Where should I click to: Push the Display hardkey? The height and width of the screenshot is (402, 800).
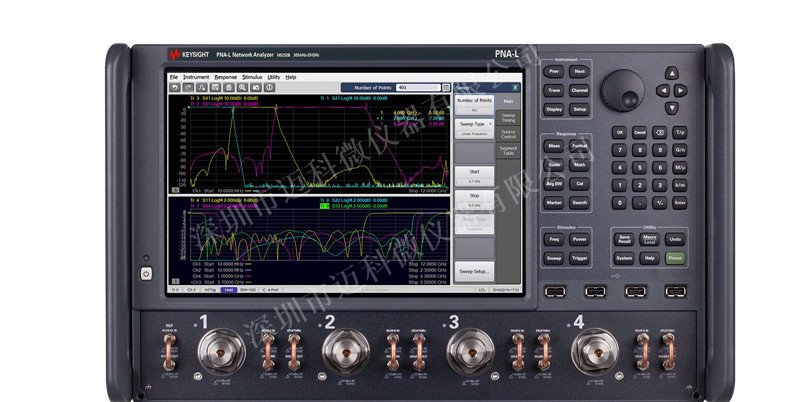(554, 109)
